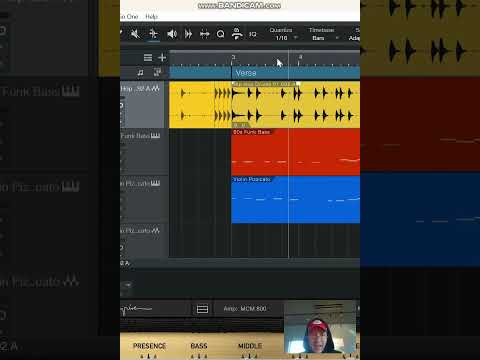Select the Funk Bass track header

click(x=144, y=151)
